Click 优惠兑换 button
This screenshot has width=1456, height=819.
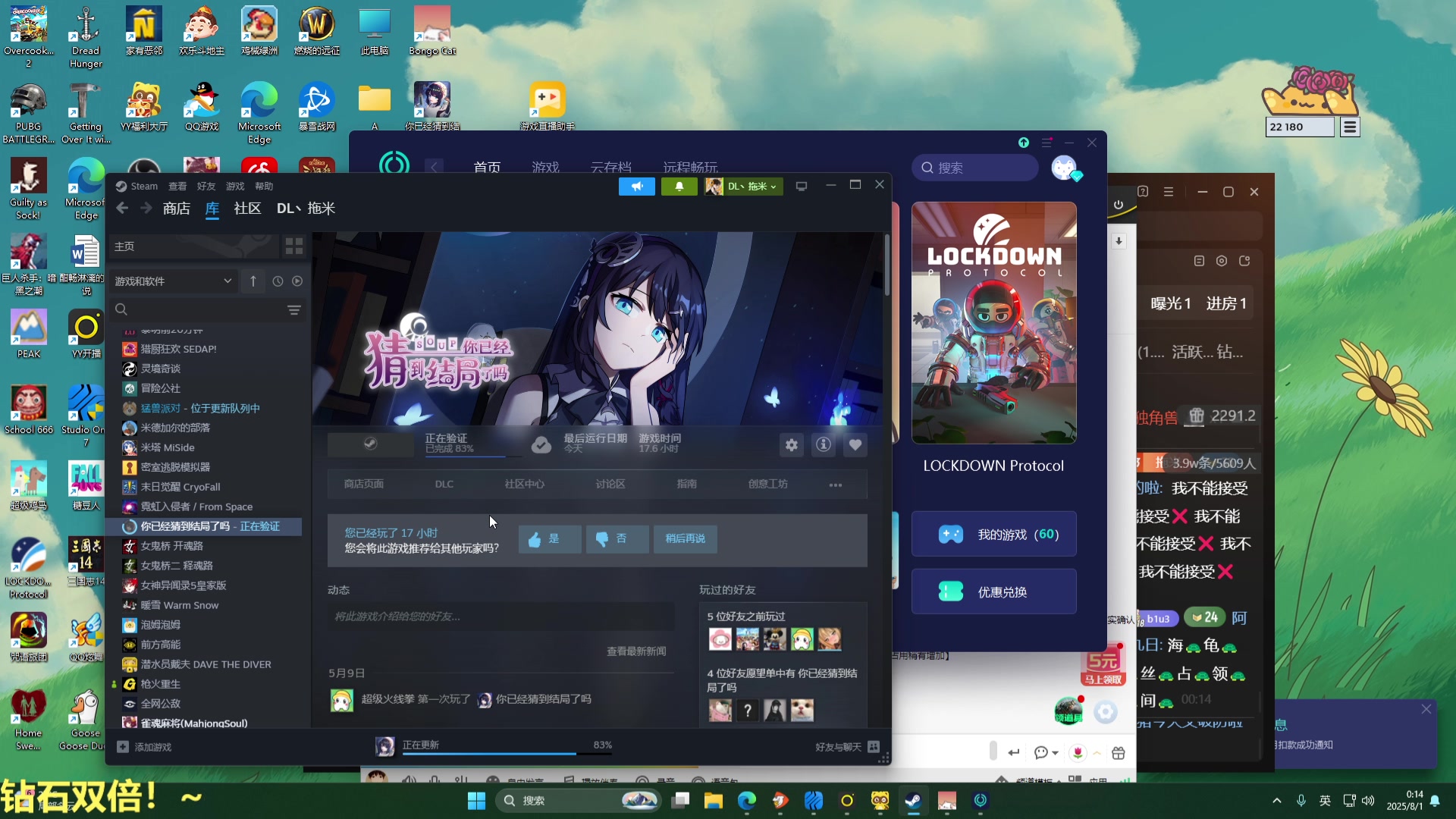(993, 591)
